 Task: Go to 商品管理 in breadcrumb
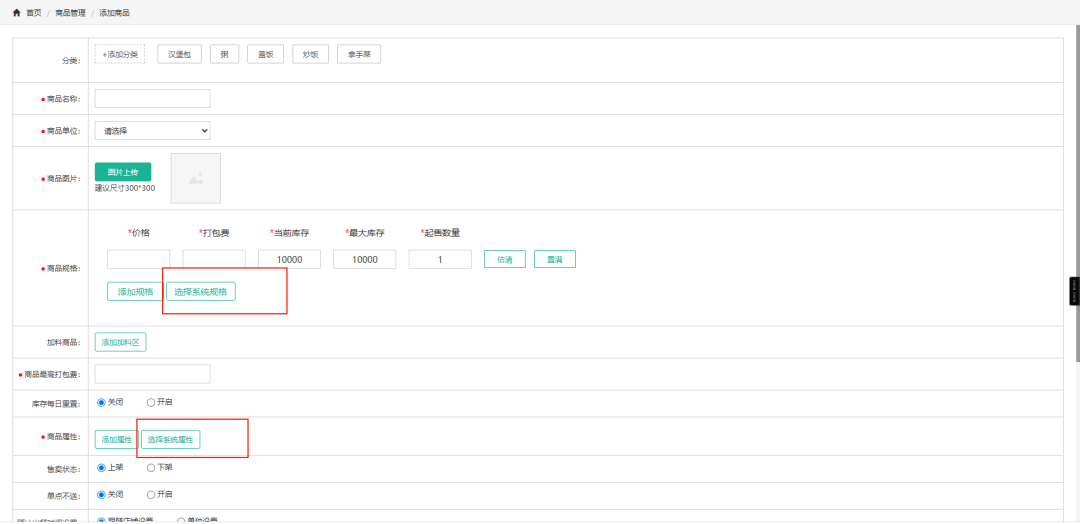[68, 13]
